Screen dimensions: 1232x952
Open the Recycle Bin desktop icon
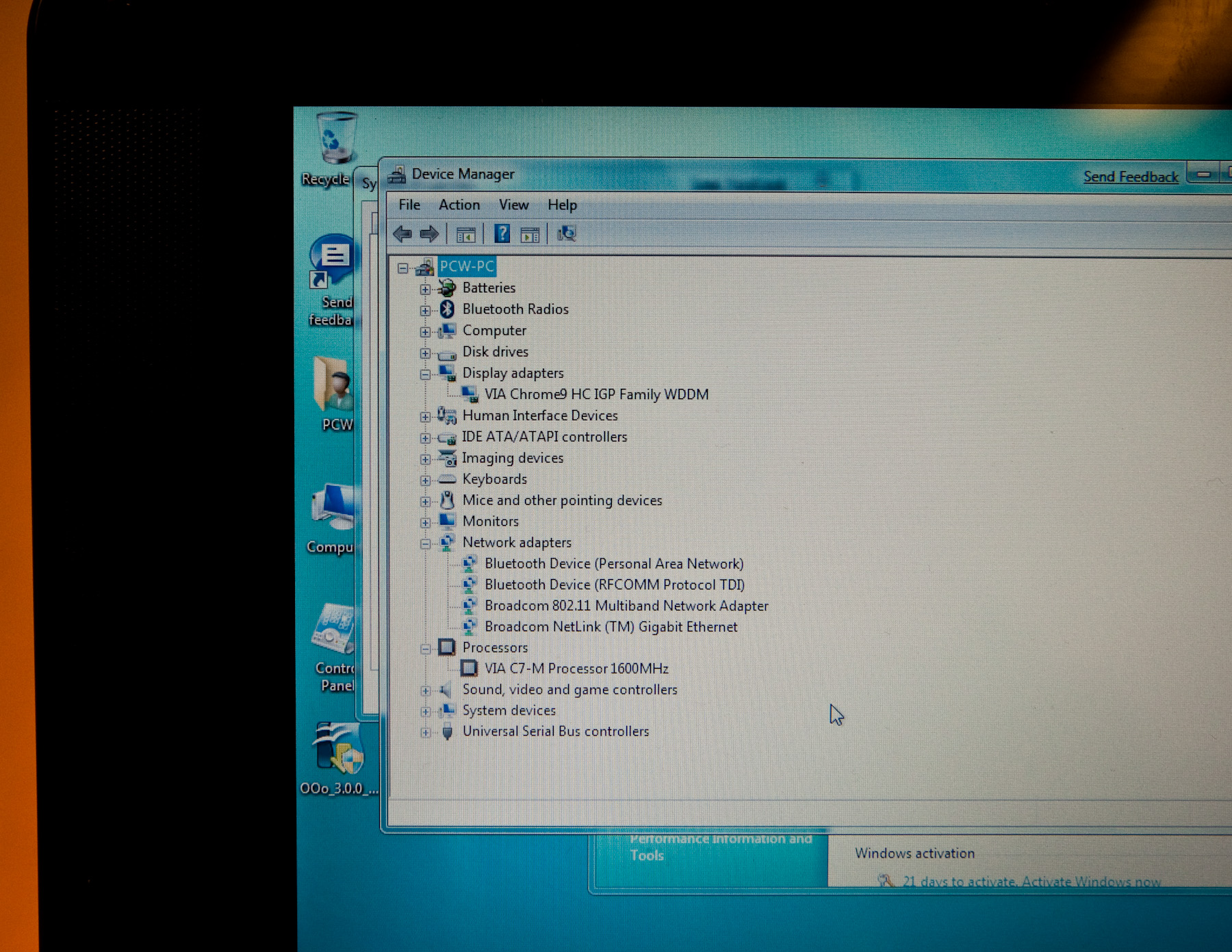[335, 140]
